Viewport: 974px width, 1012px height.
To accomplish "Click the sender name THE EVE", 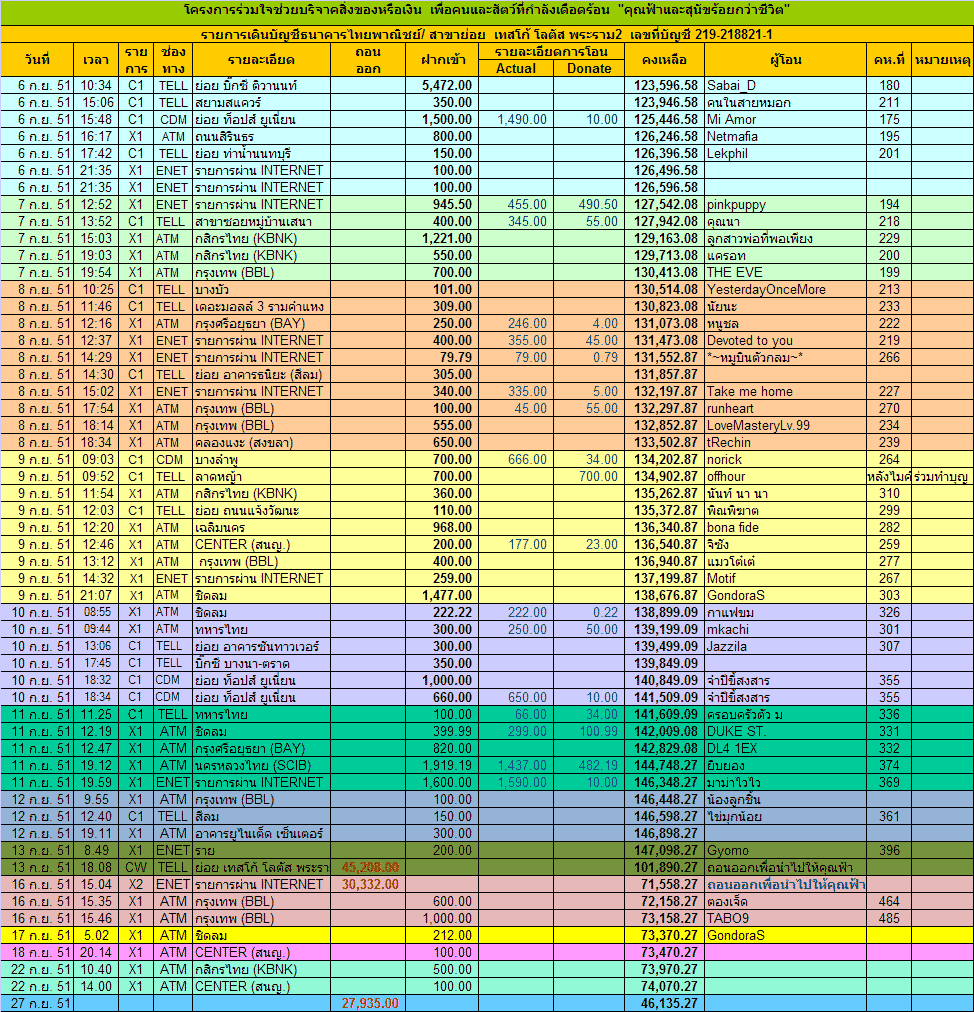I will pyautogui.click(x=734, y=272).
